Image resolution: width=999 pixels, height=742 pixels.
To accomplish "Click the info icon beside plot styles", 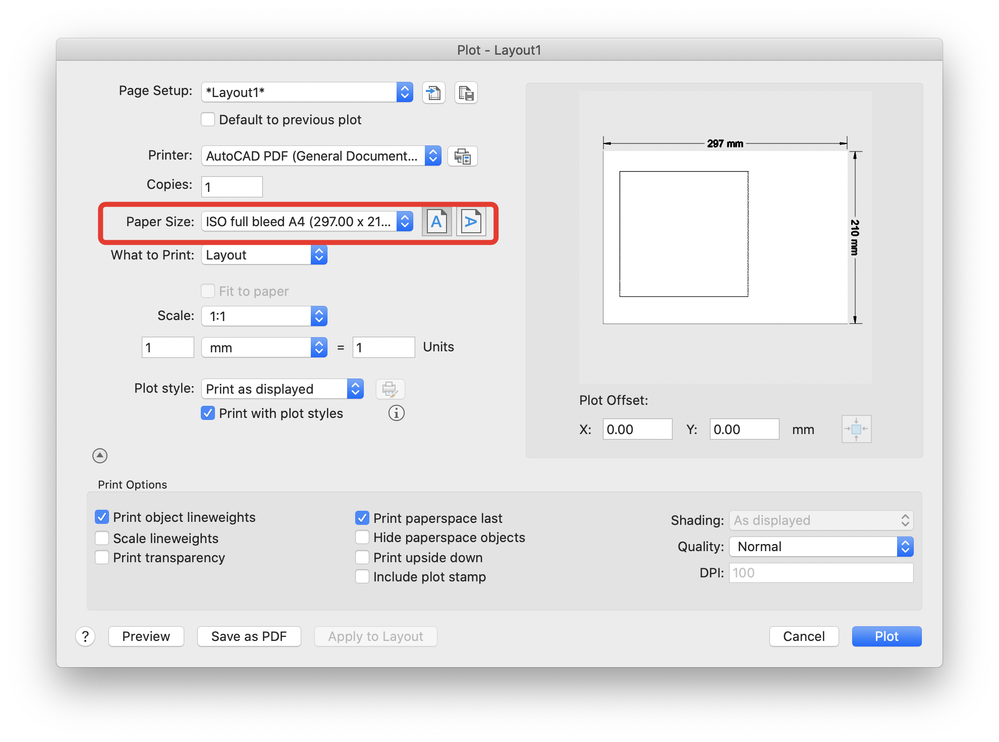I will click(x=396, y=413).
